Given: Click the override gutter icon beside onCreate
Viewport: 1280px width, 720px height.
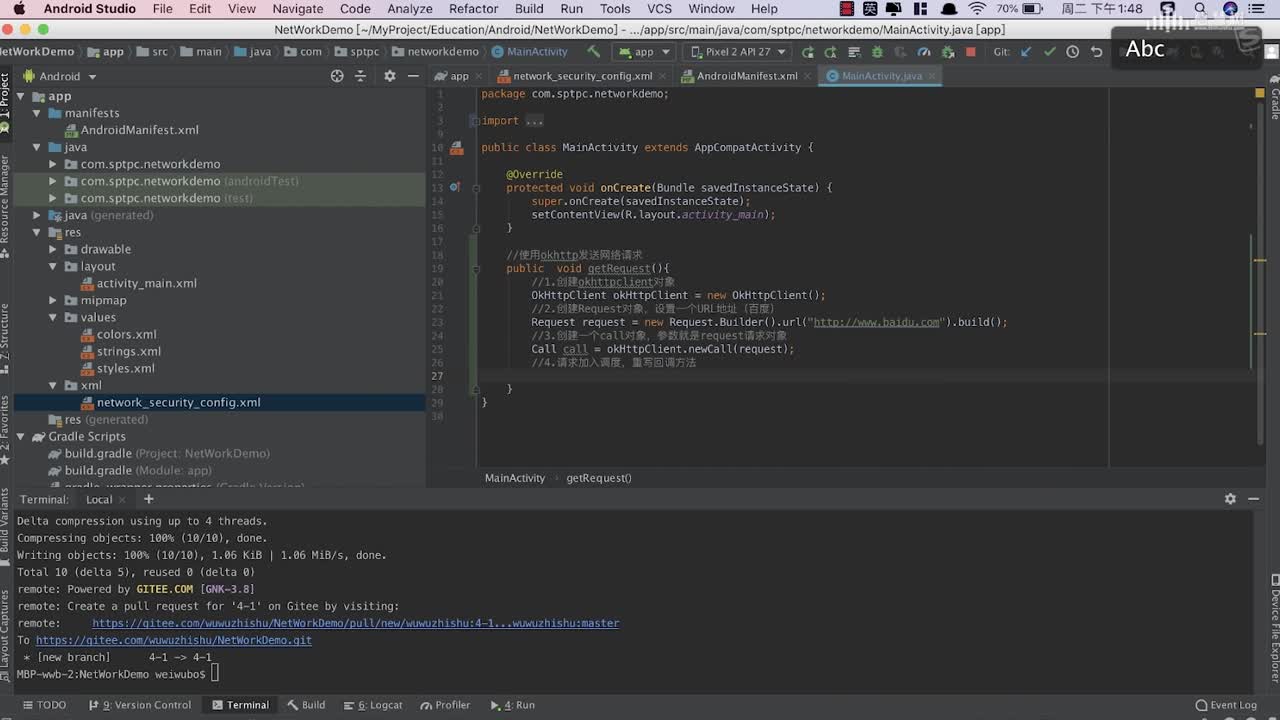Looking at the screenshot, I should pyautogui.click(x=455, y=187).
